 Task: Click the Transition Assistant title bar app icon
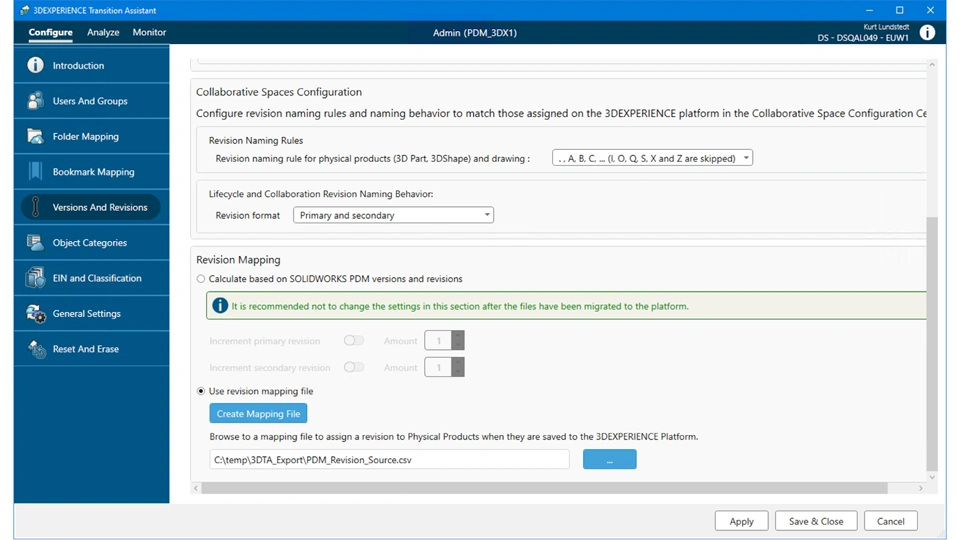(24, 10)
